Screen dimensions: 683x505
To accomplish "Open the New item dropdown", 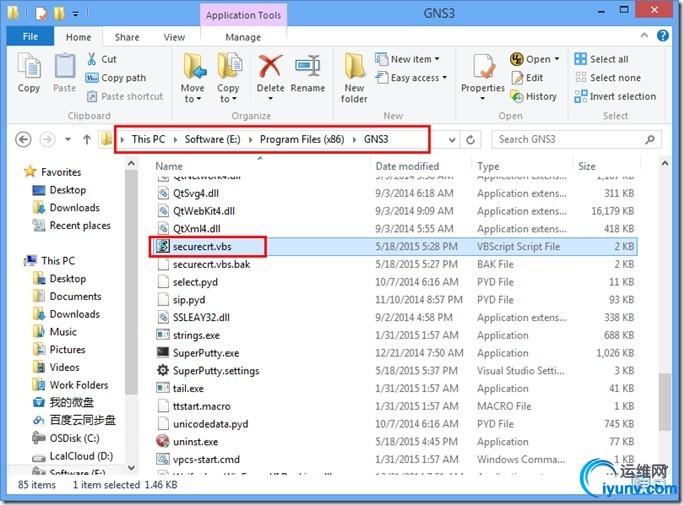I will pyautogui.click(x=407, y=59).
